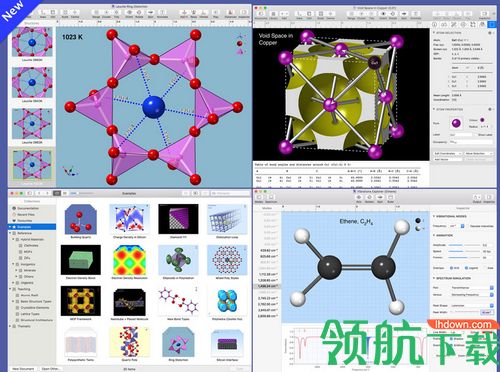Adjust the Amplitude slider
The width and height of the screenshot is (500, 372).
(x=464, y=245)
